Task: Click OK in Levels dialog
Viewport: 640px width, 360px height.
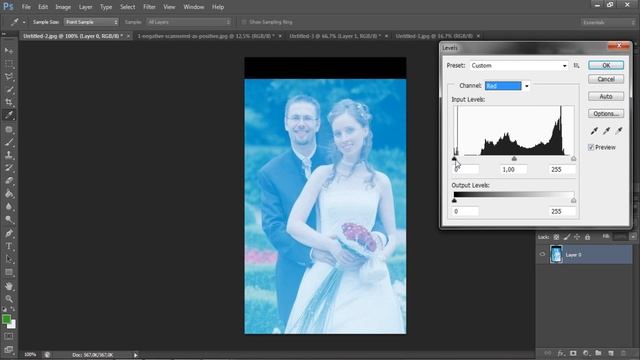Action: (606, 65)
